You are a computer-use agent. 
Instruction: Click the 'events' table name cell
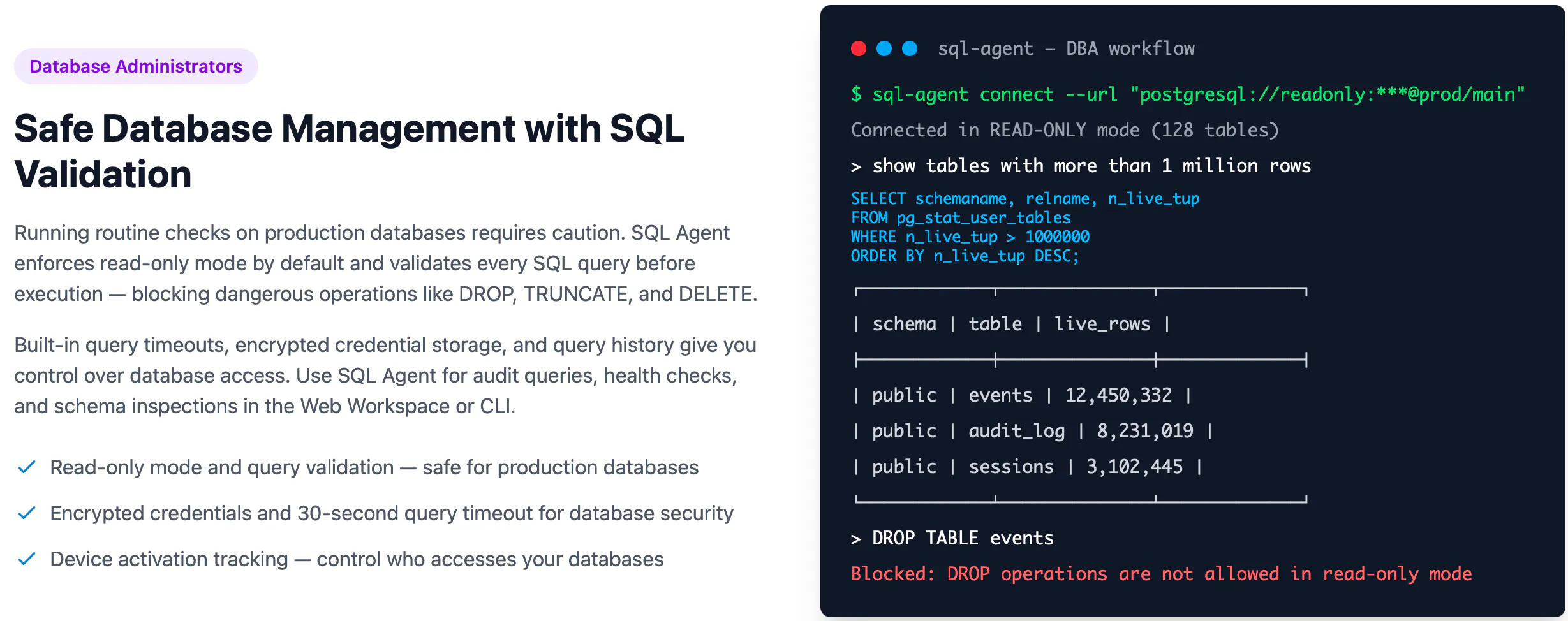click(x=1000, y=395)
